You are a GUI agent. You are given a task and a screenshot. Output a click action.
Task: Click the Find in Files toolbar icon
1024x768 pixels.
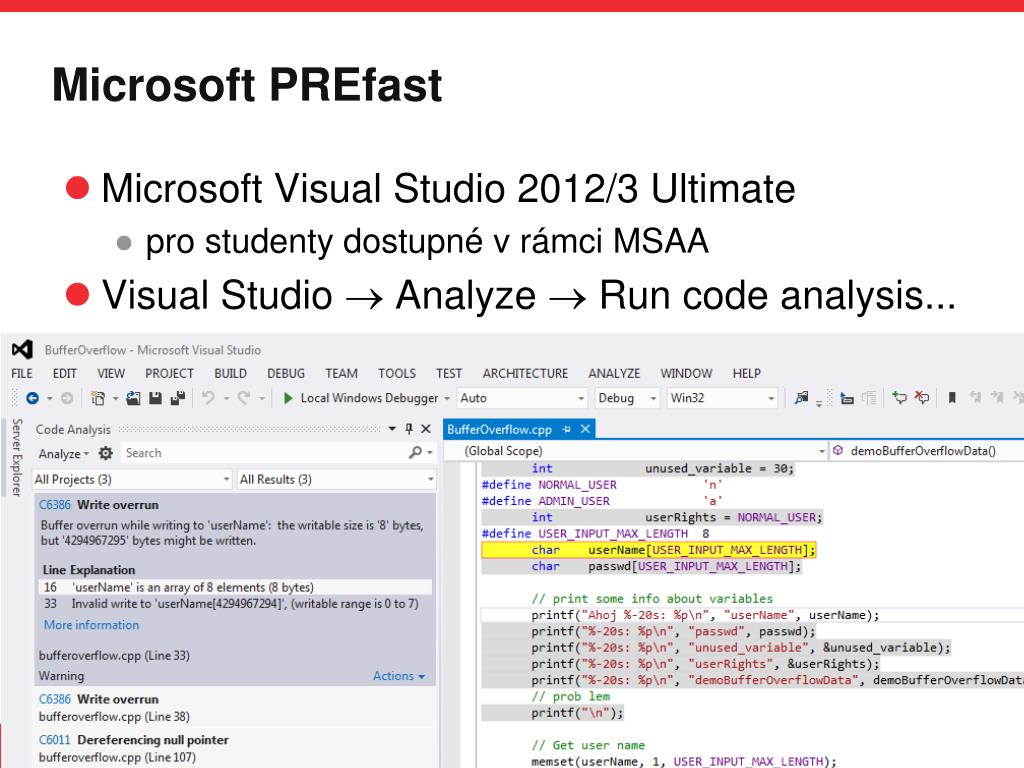[x=801, y=398]
